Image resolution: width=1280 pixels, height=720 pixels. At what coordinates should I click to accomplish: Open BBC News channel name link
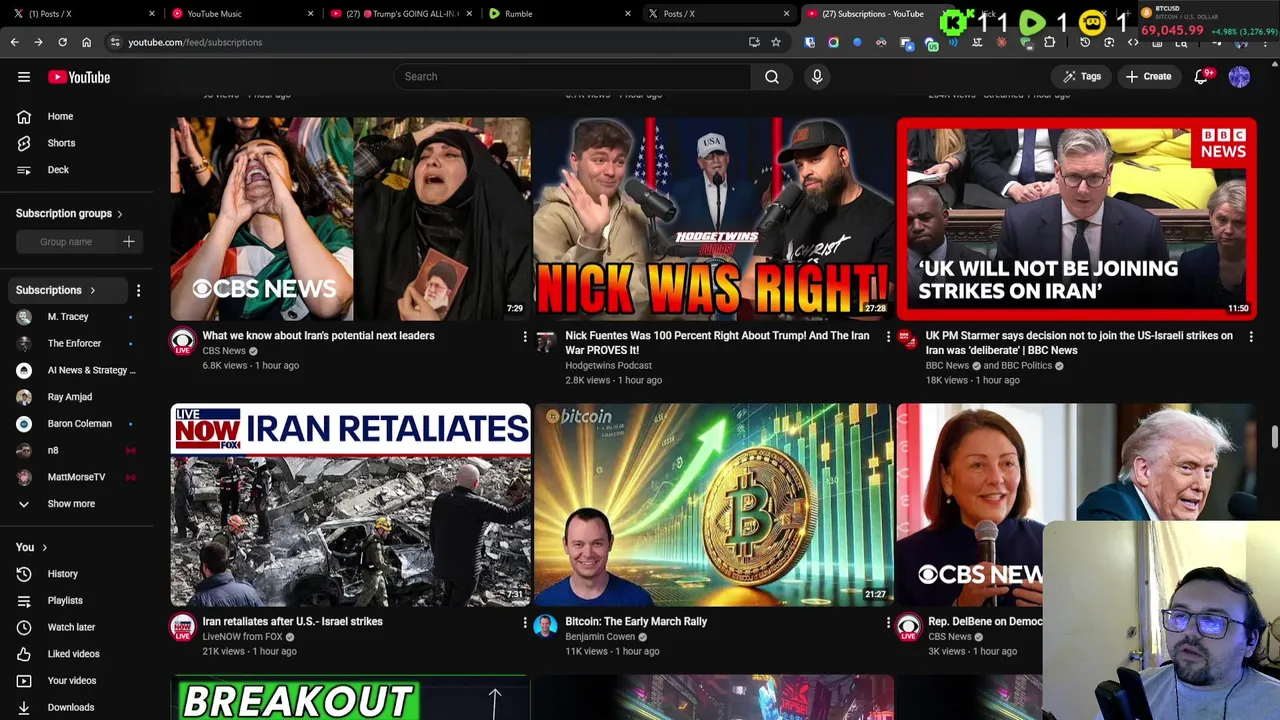tap(947, 366)
